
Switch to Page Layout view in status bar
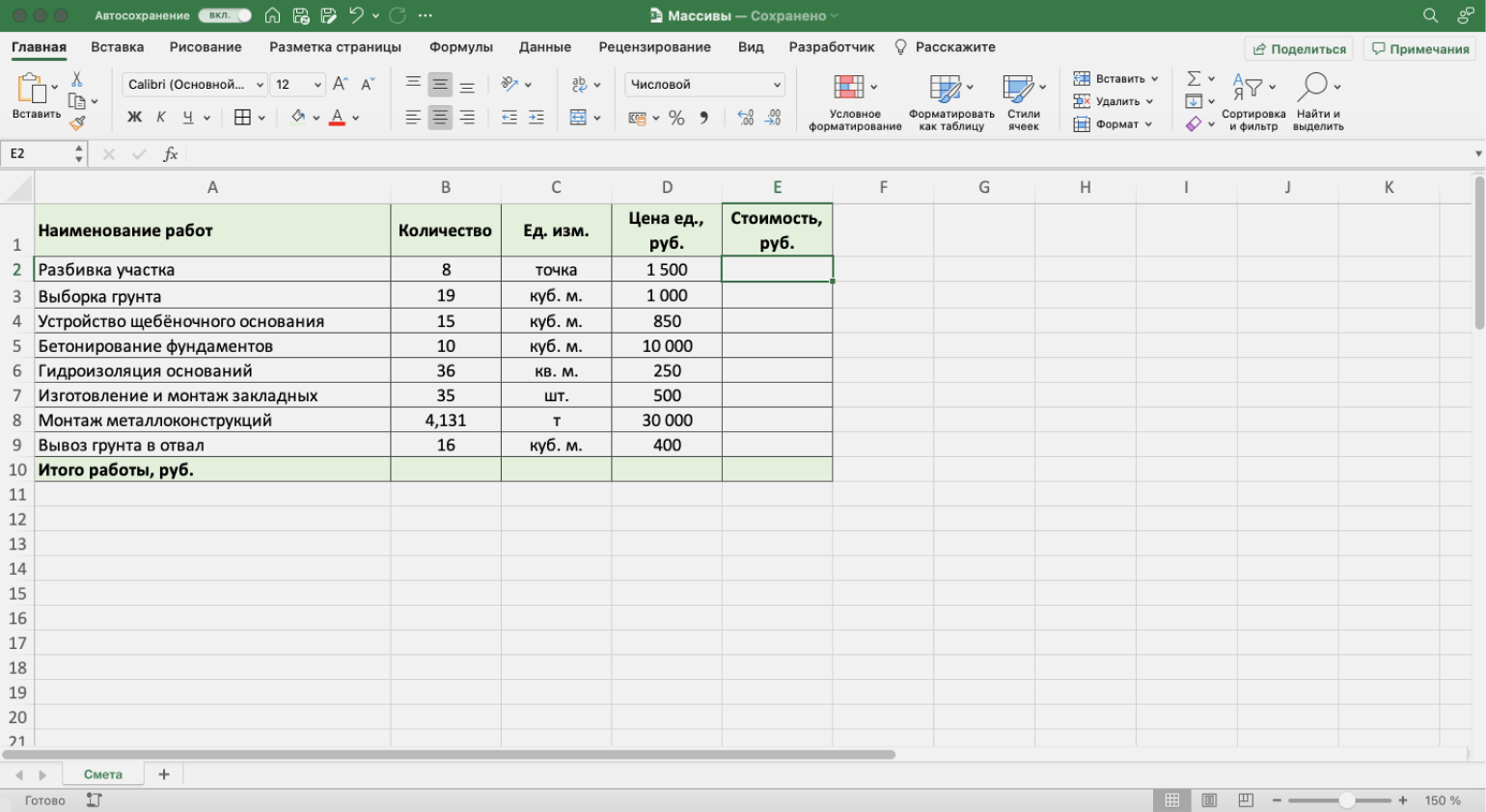[x=1209, y=800]
